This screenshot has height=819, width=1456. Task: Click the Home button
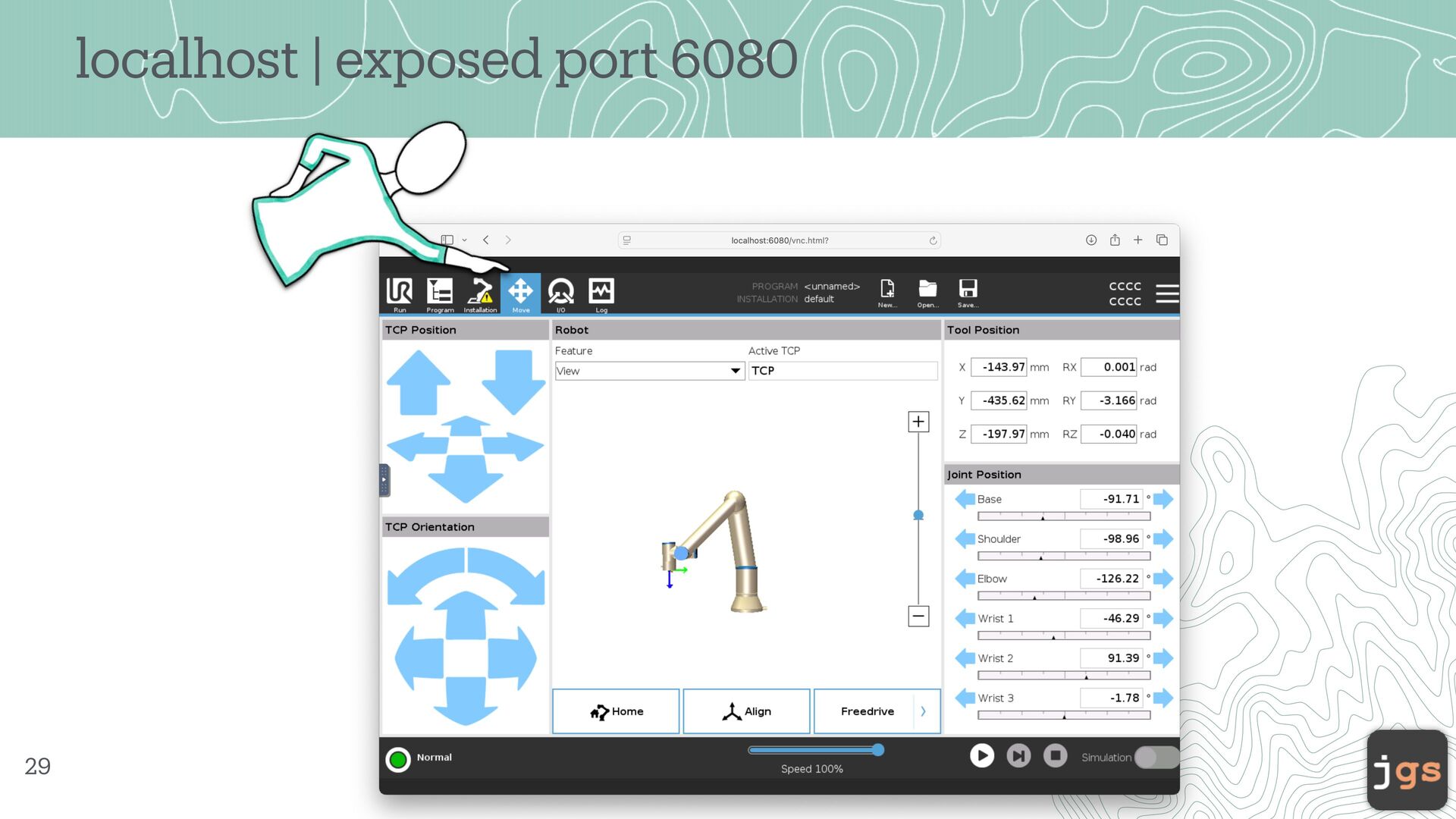pos(616,711)
